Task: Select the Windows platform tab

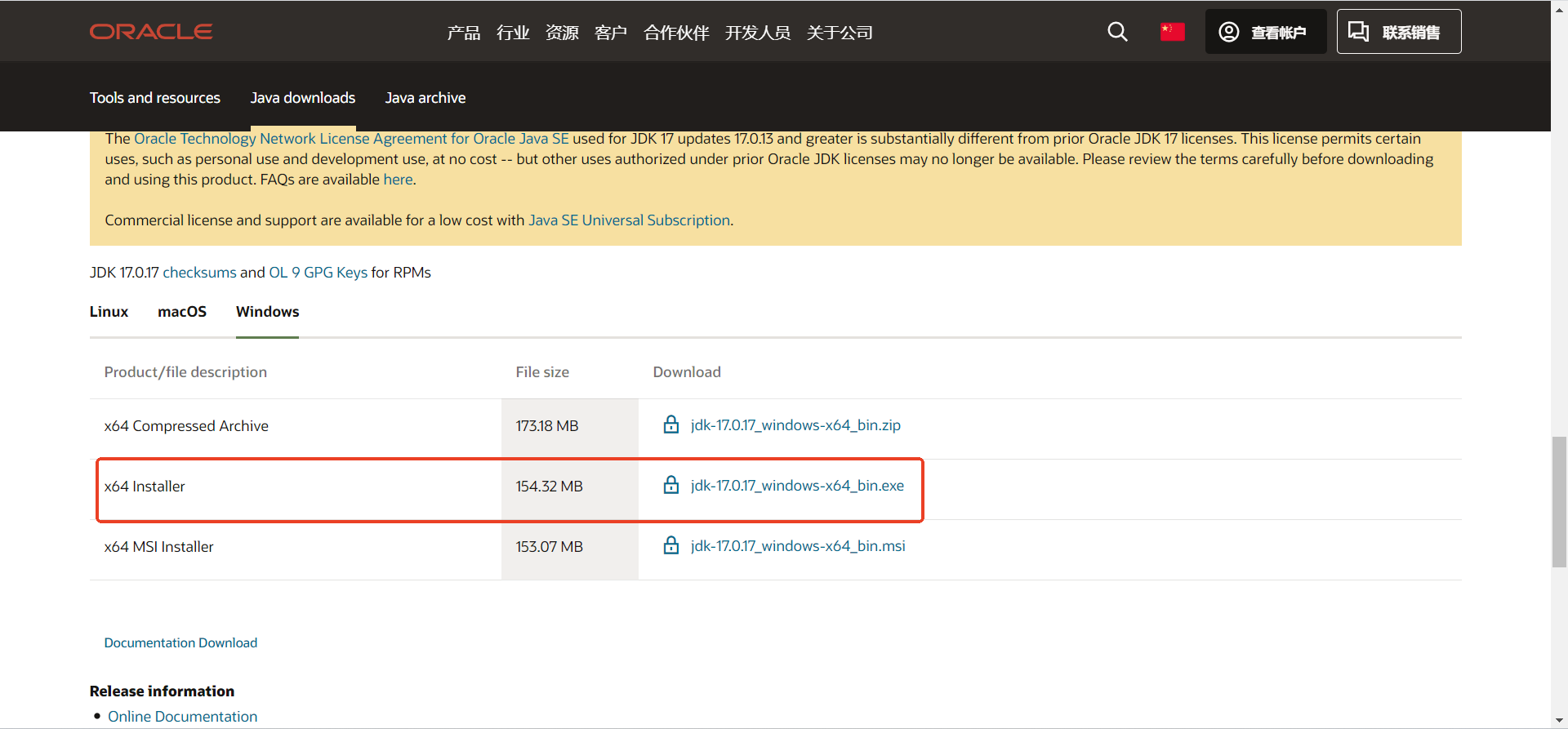Action: click(268, 312)
